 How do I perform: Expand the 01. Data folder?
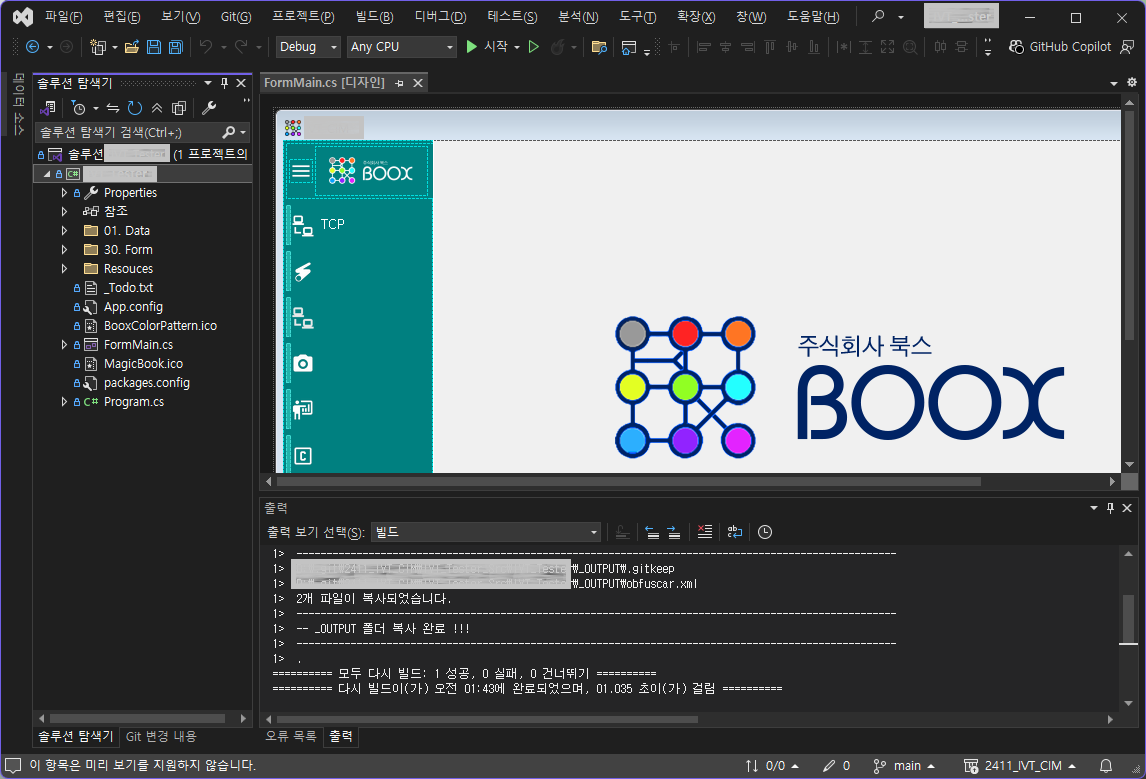click(64, 230)
